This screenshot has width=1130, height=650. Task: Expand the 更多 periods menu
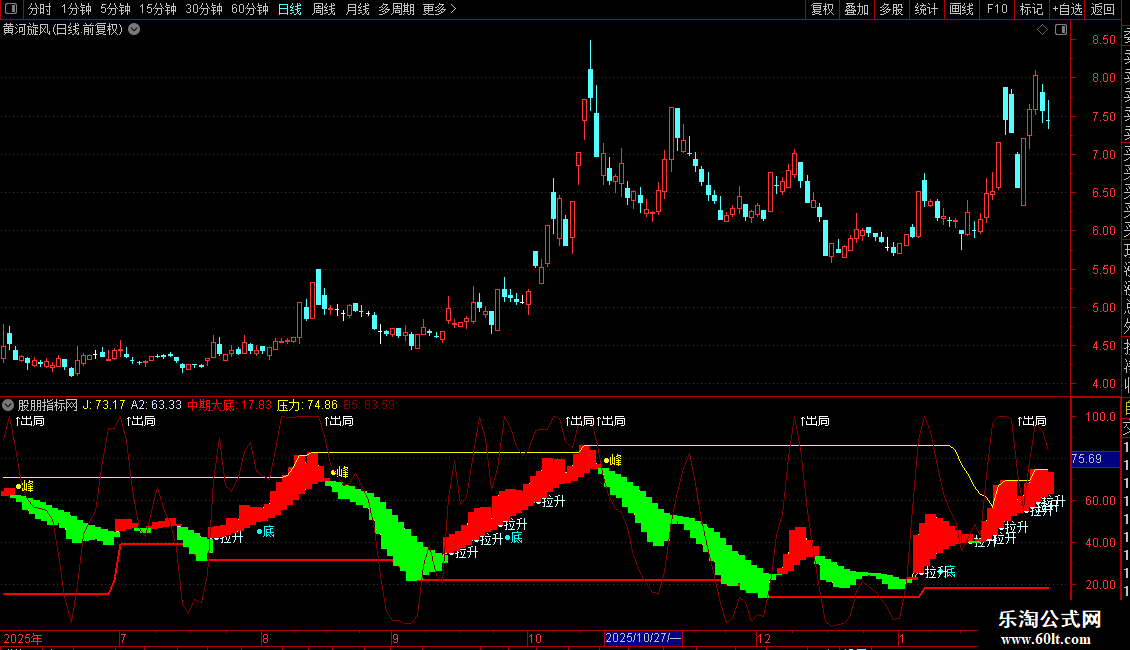(439, 9)
